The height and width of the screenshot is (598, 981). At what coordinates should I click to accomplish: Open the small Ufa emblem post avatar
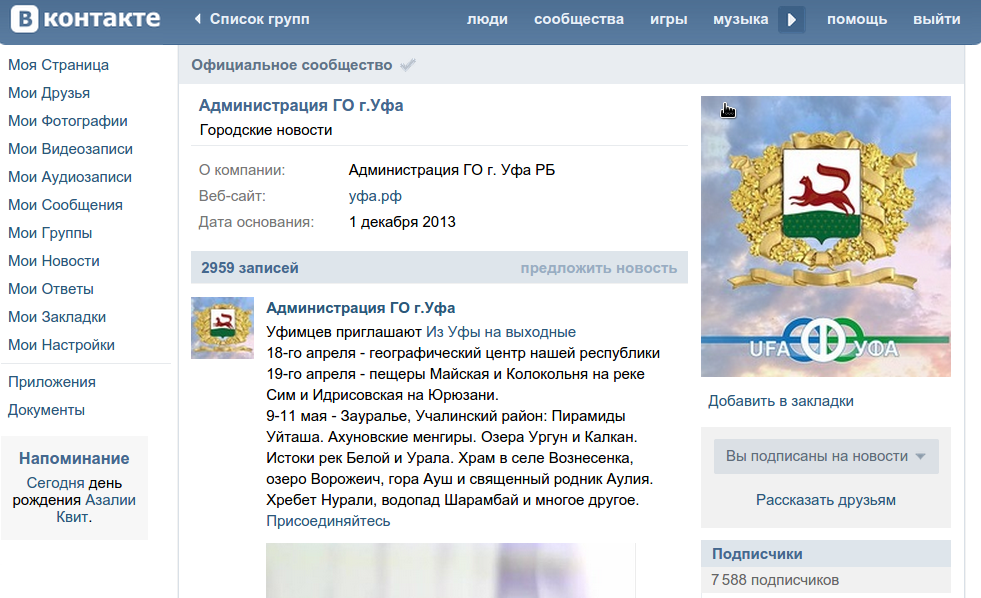pyautogui.click(x=222, y=328)
